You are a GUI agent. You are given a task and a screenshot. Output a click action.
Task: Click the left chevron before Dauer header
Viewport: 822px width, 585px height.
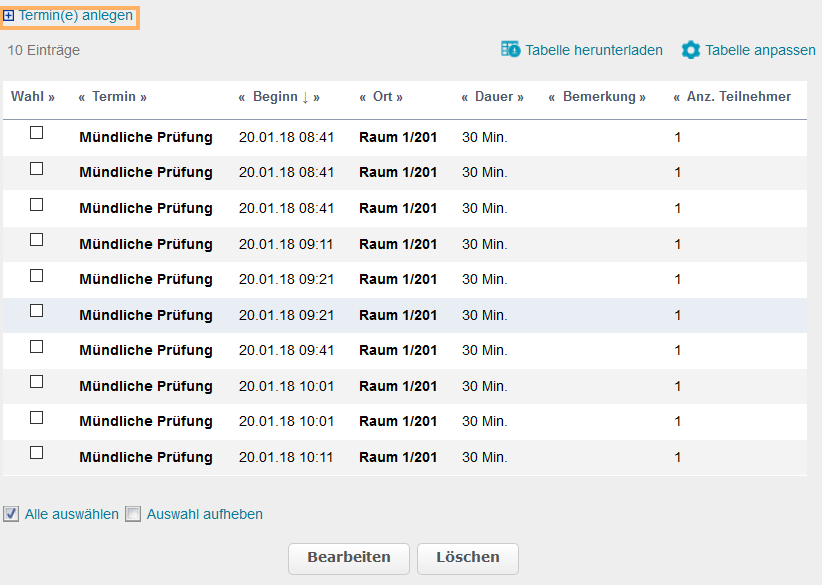click(x=465, y=97)
